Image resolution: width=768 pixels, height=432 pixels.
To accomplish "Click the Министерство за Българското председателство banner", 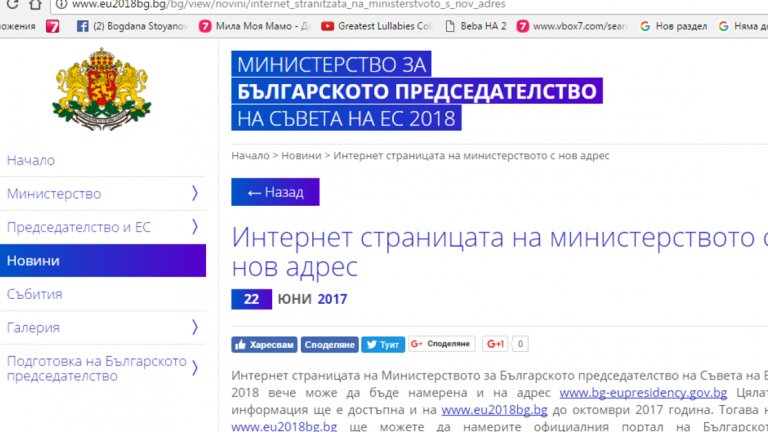I will coord(417,91).
